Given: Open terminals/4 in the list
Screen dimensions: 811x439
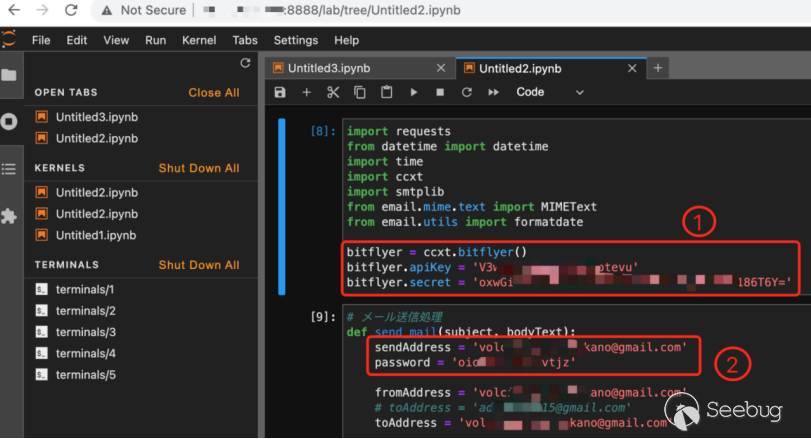Looking at the screenshot, I should [85, 354].
